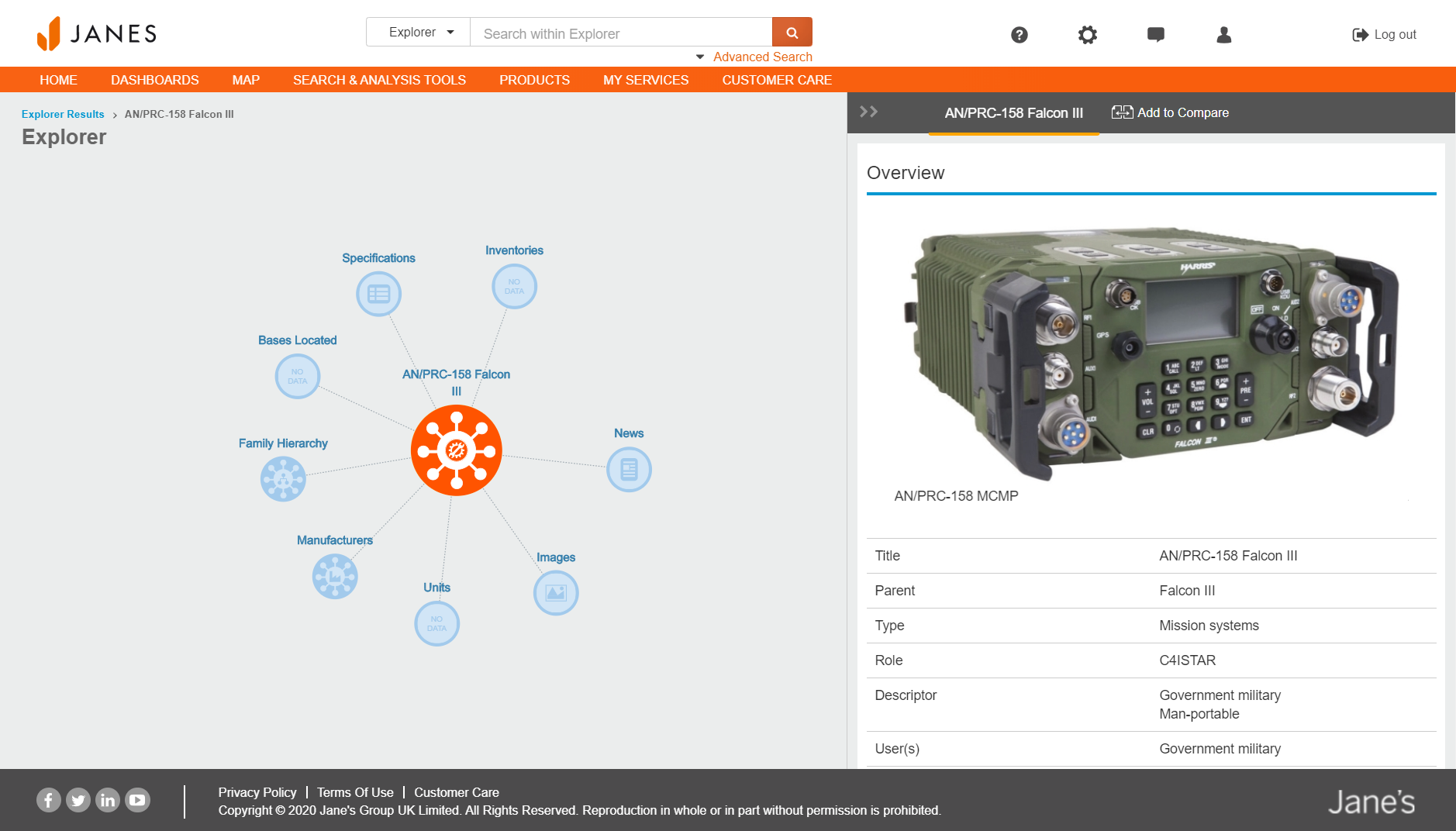The width and height of the screenshot is (1456, 831).
Task: Click the Overview section heading
Action: coord(906,173)
